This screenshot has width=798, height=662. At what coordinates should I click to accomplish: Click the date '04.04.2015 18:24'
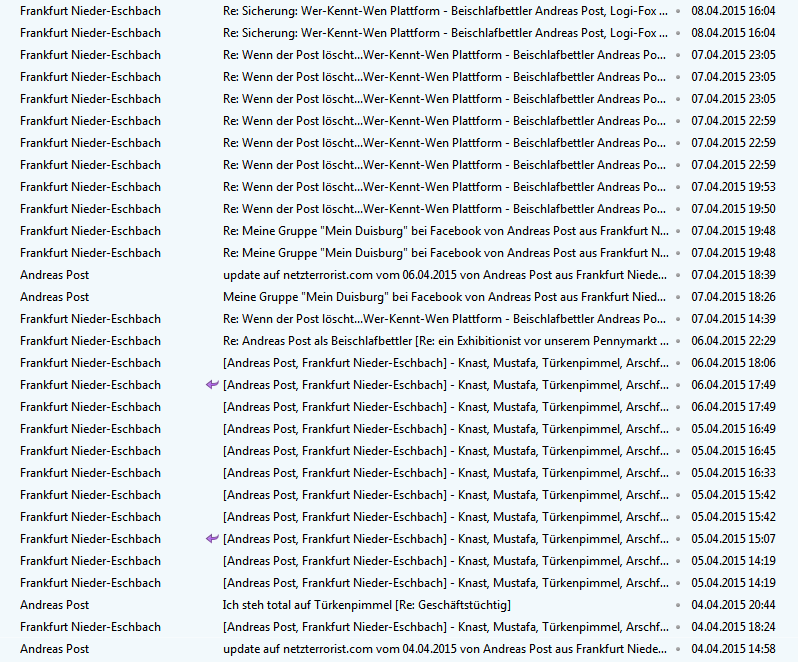[733, 626]
